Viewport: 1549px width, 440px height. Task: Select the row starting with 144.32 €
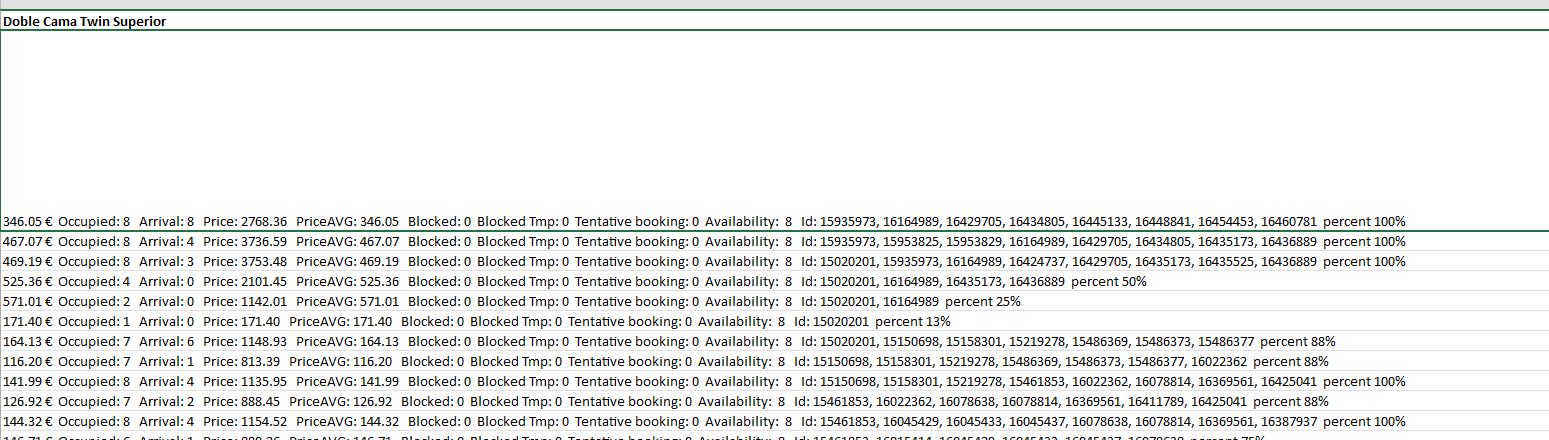point(774,421)
